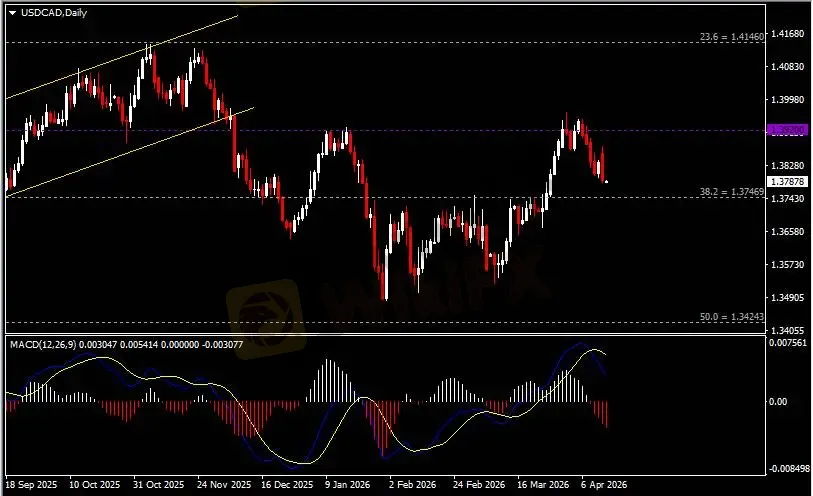Click the 24 Nov 2025 date label
The image size is (813, 496).
(x=224, y=485)
